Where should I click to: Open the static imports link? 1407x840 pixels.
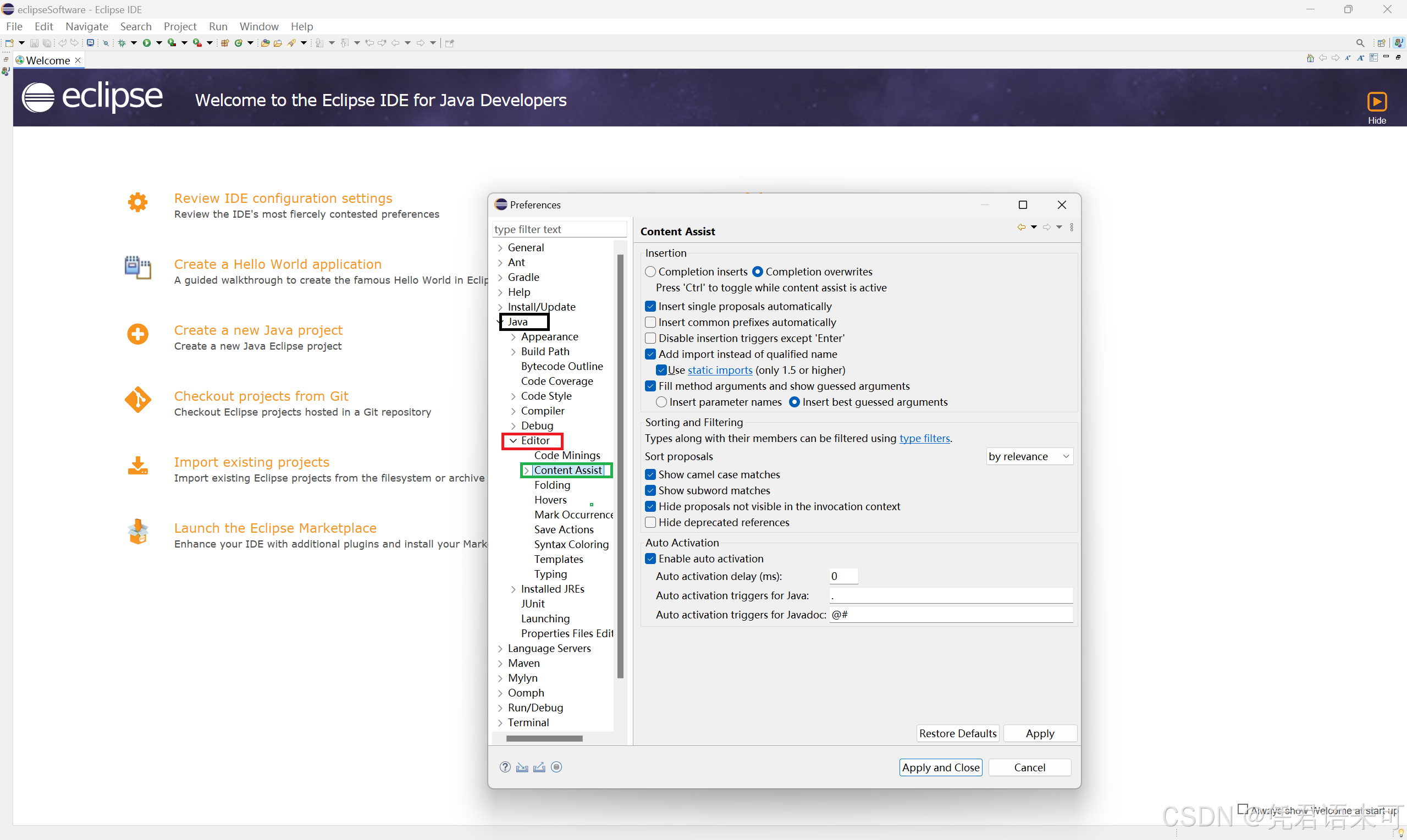pyautogui.click(x=720, y=370)
